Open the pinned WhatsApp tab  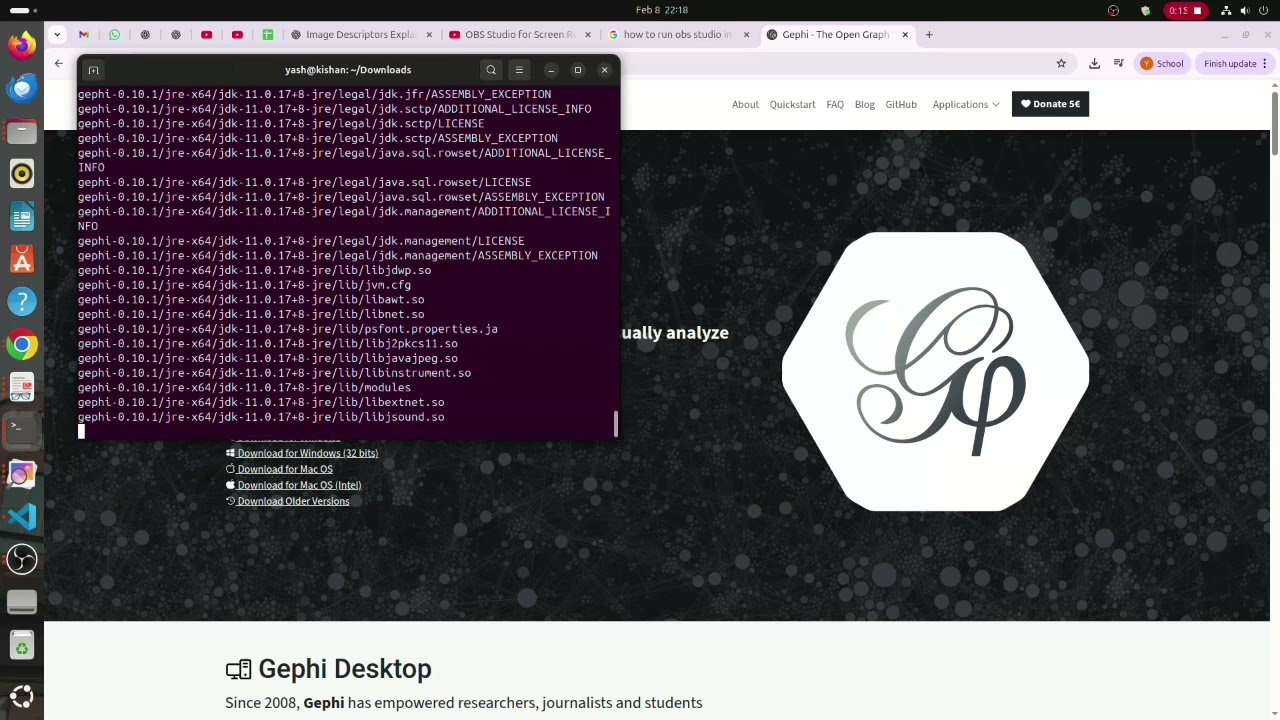(x=114, y=35)
